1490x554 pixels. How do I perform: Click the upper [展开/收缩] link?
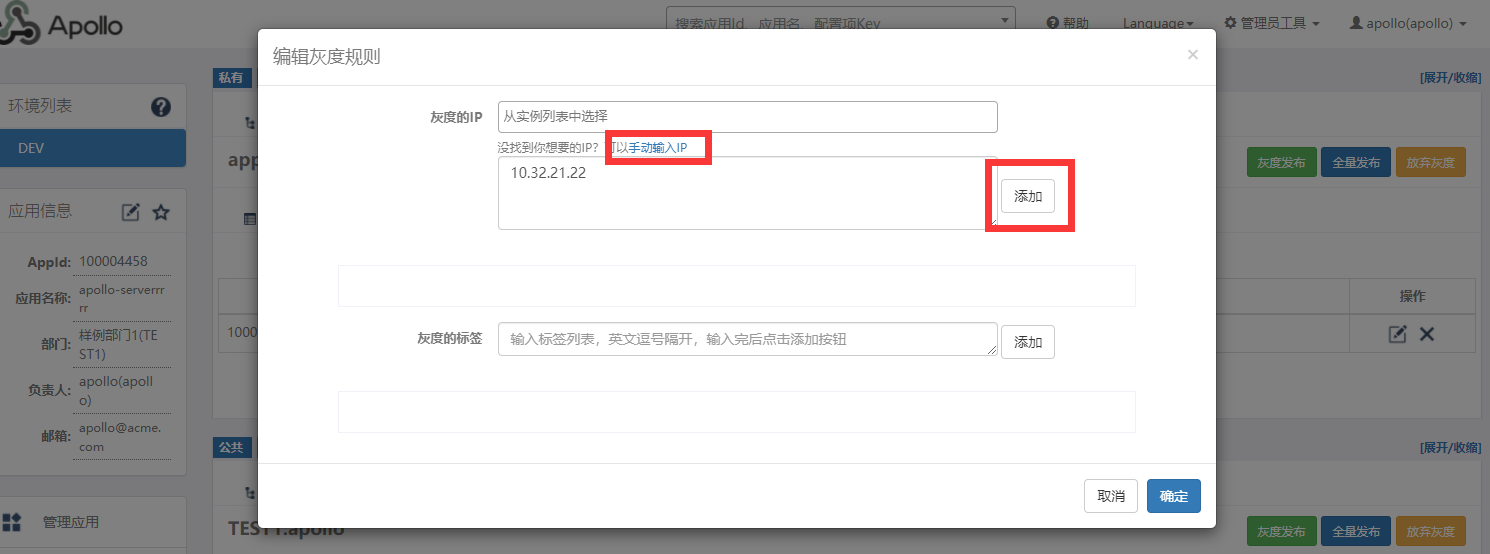tap(1450, 78)
